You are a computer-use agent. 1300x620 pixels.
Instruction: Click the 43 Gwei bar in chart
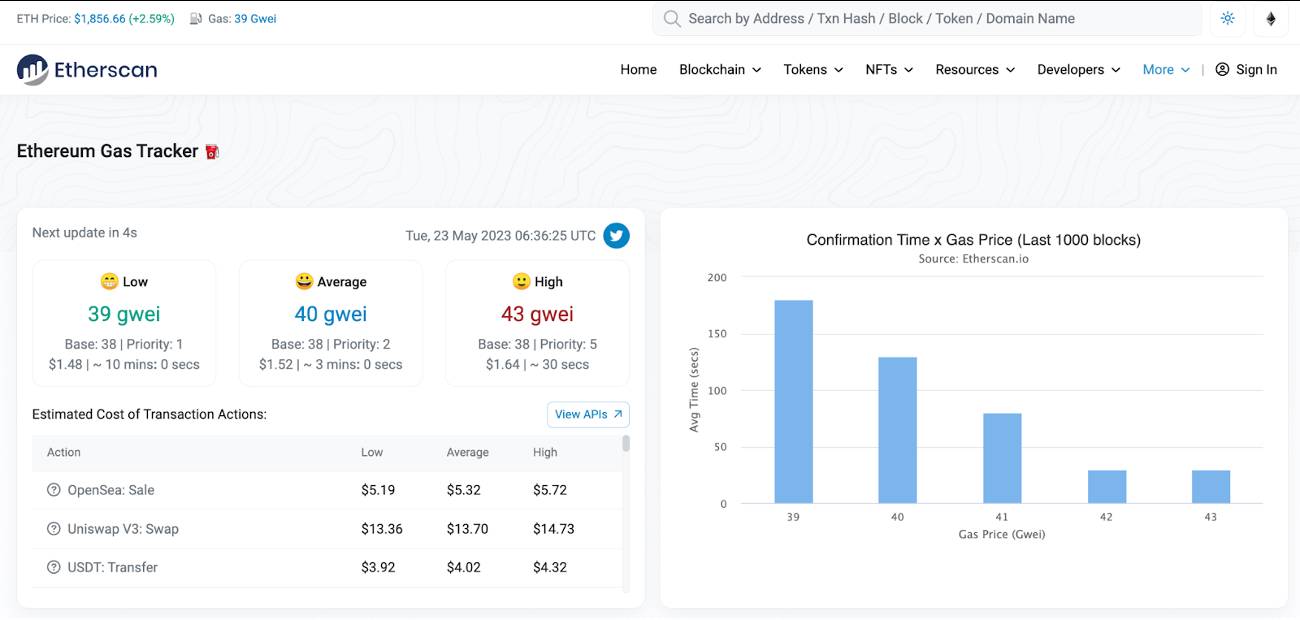pyautogui.click(x=1211, y=487)
